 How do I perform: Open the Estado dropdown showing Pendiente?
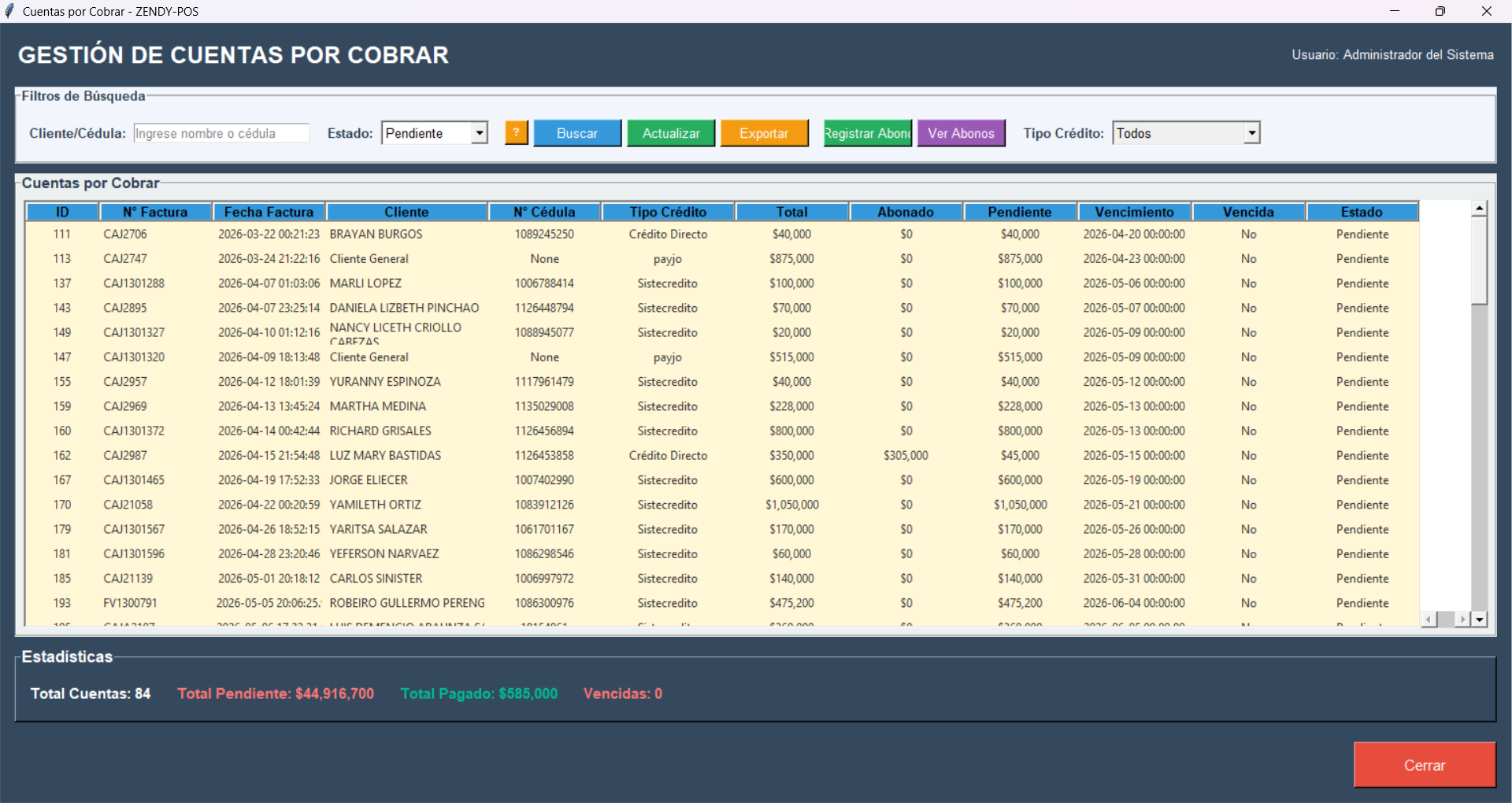tap(435, 133)
